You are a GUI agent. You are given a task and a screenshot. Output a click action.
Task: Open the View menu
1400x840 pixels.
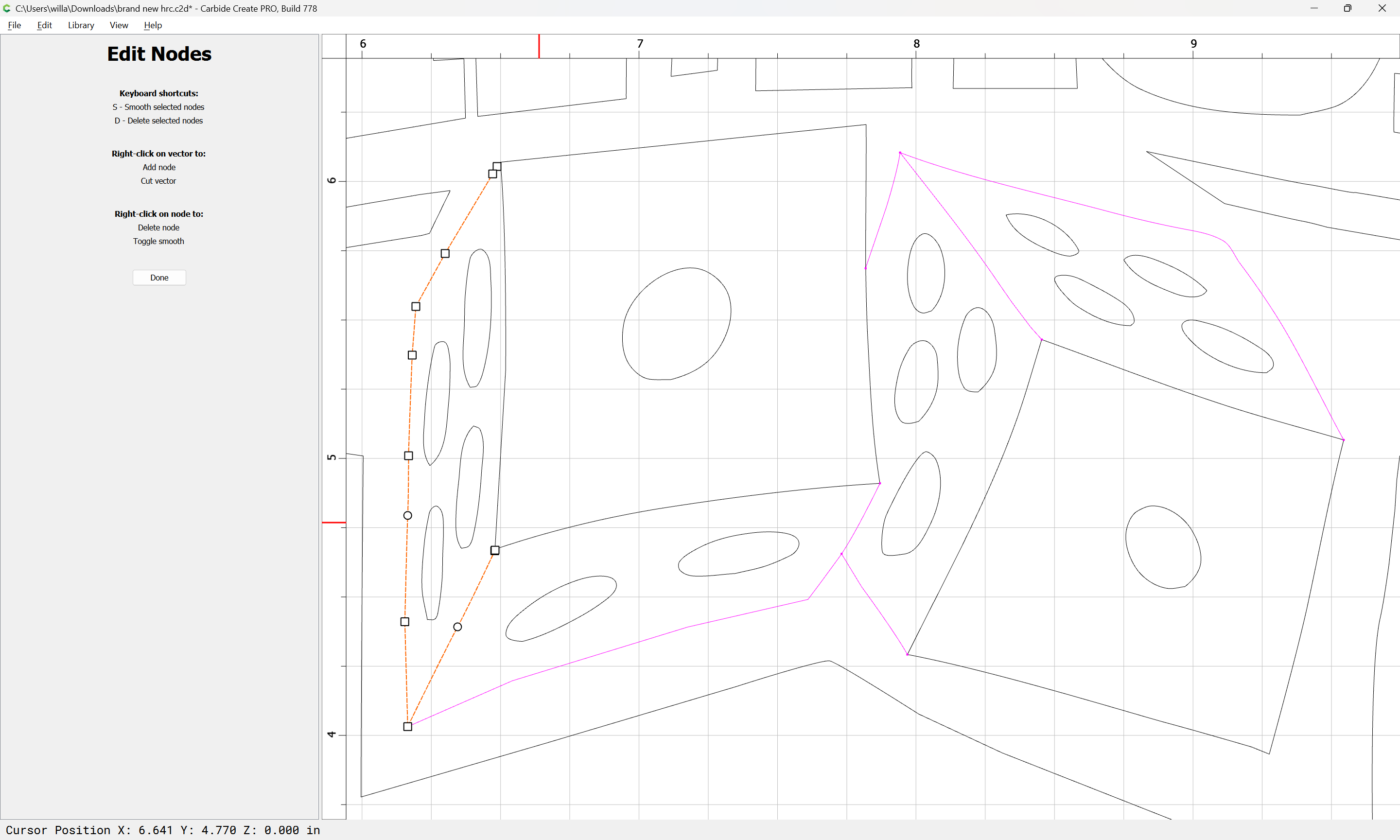[x=119, y=25]
